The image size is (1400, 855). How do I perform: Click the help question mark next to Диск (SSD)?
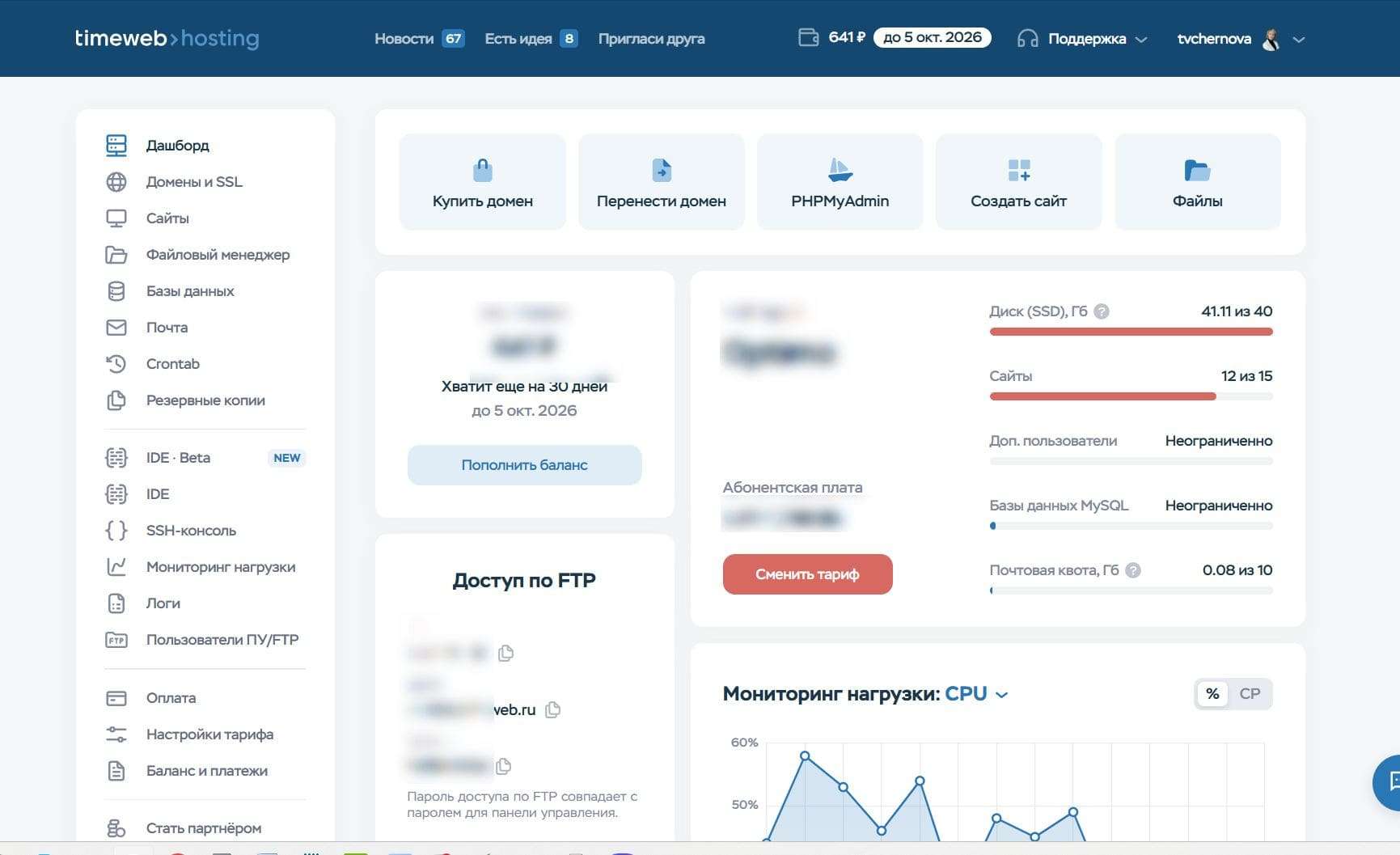pos(1102,311)
